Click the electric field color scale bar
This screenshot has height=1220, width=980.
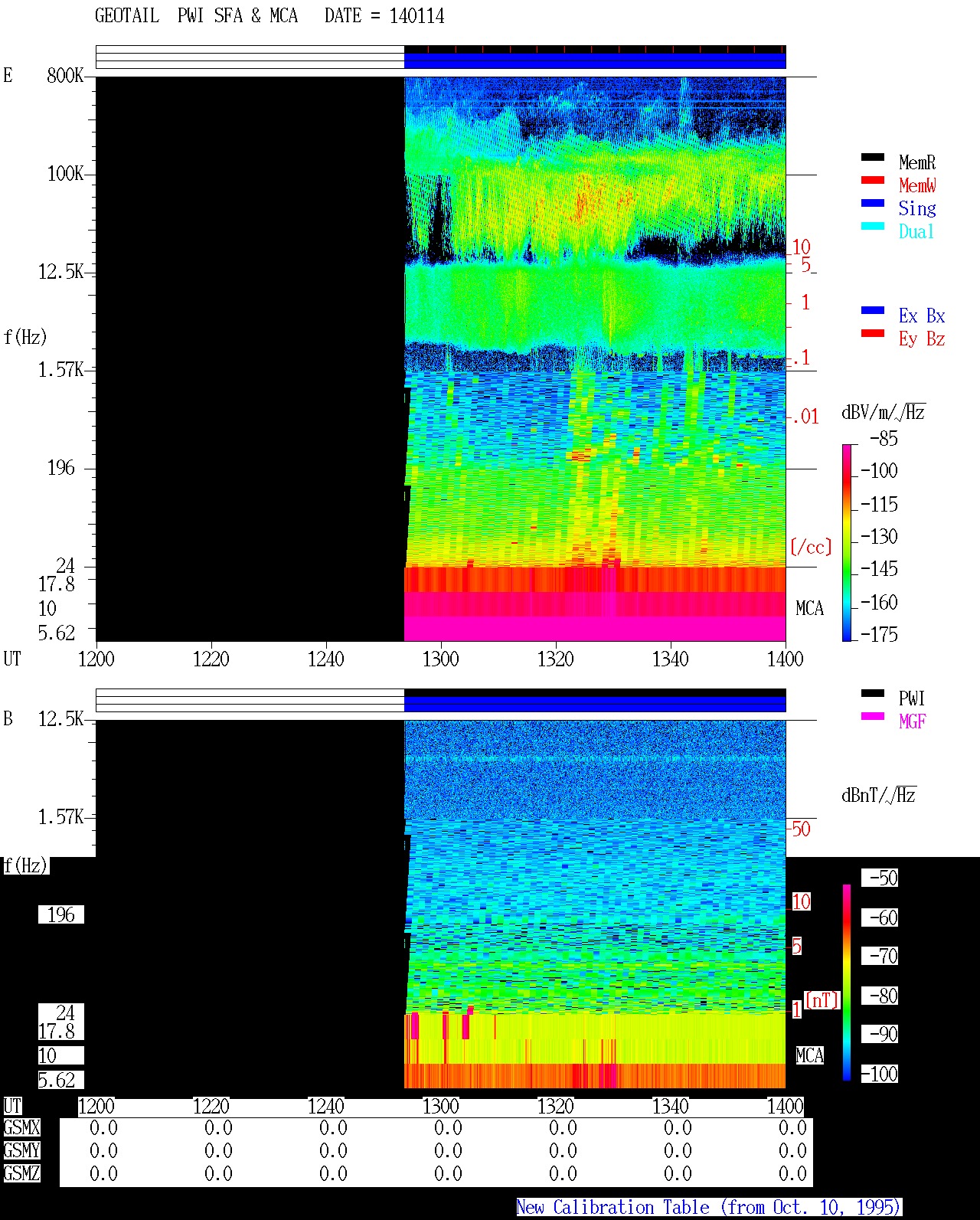[847, 542]
